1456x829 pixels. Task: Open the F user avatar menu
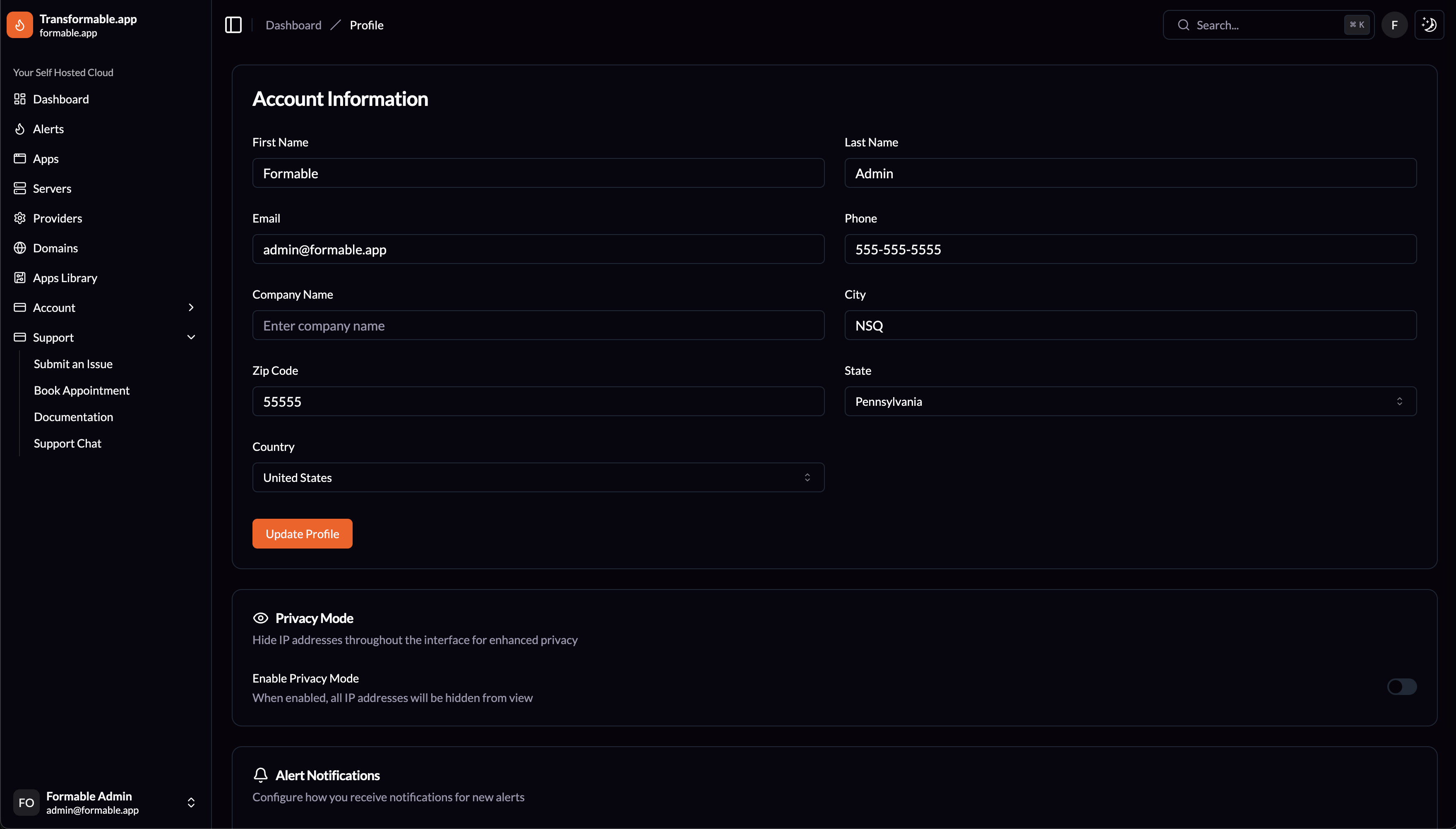tap(1394, 25)
